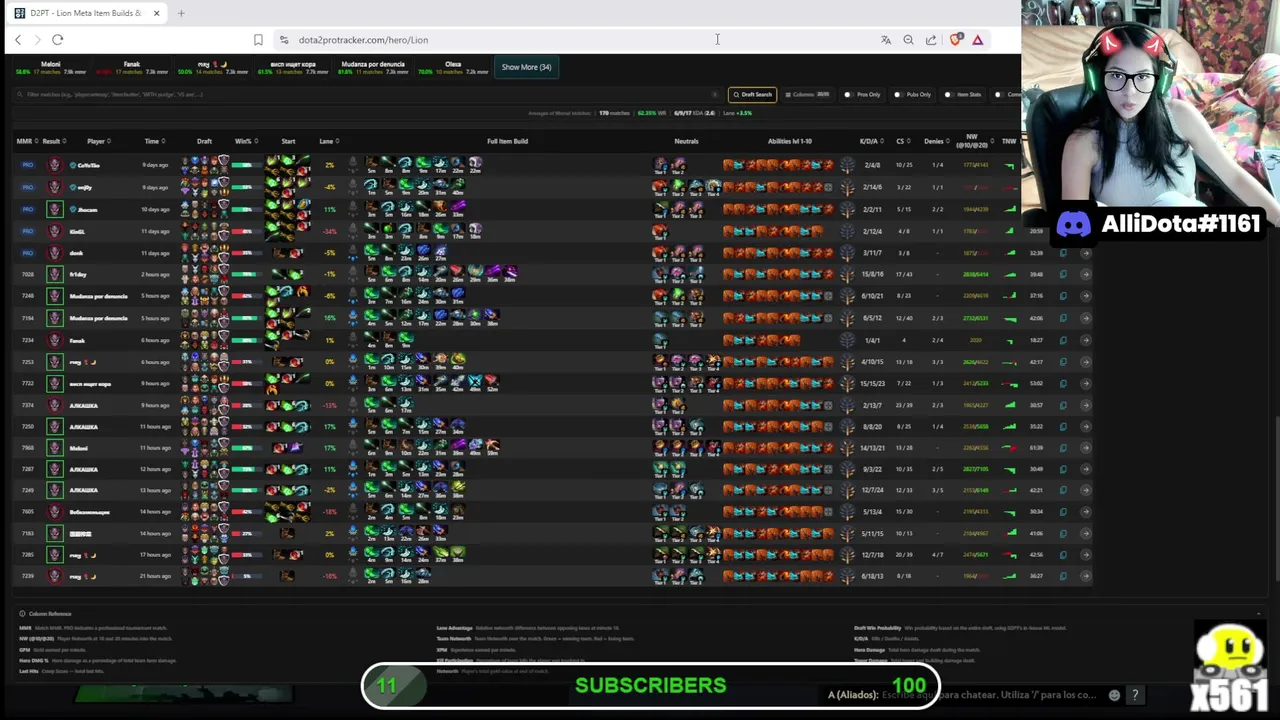Sort the table by Player column
The height and width of the screenshot is (720, 1280).
[98, 141]
